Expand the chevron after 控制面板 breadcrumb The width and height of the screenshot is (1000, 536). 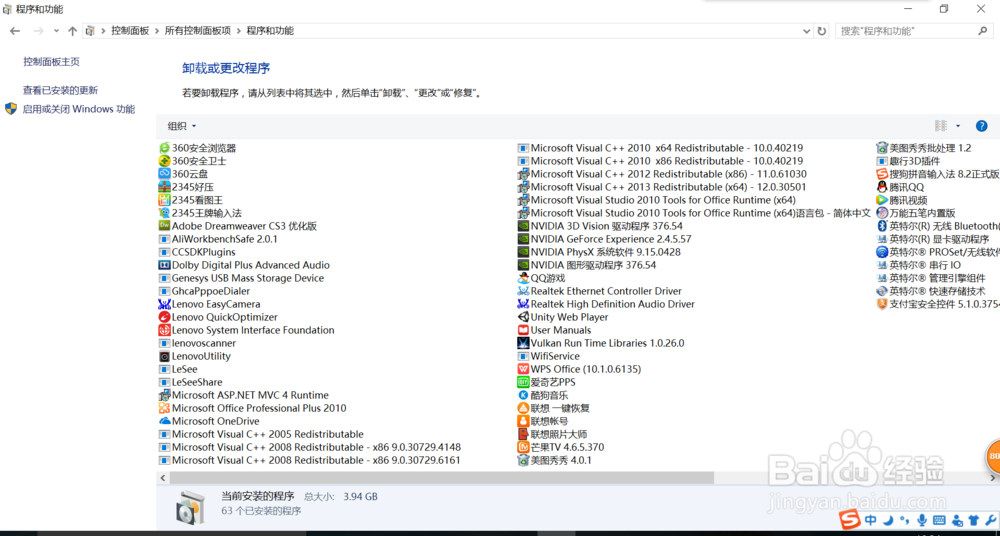click(x=156, y=31)
